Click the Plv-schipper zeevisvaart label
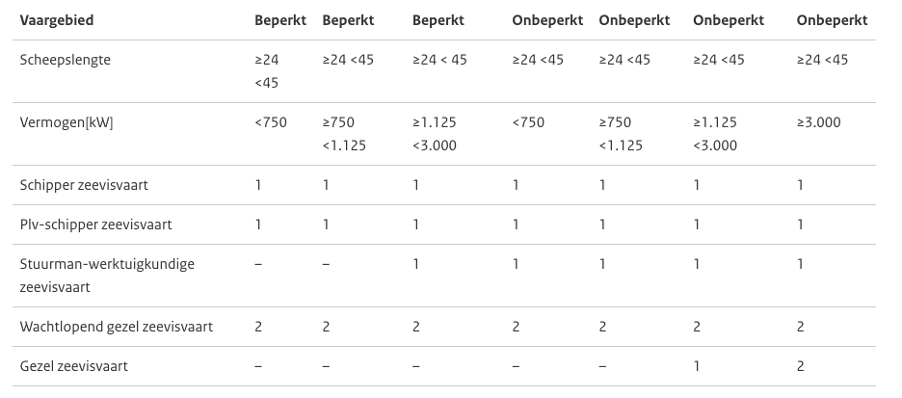 click(95, 224)
